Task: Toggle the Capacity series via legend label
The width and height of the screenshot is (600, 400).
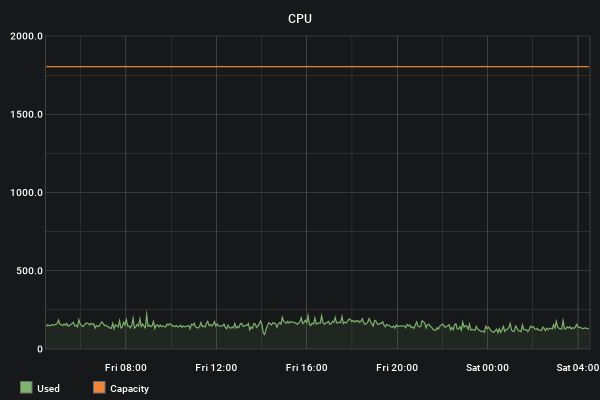Action: (129, 388)
